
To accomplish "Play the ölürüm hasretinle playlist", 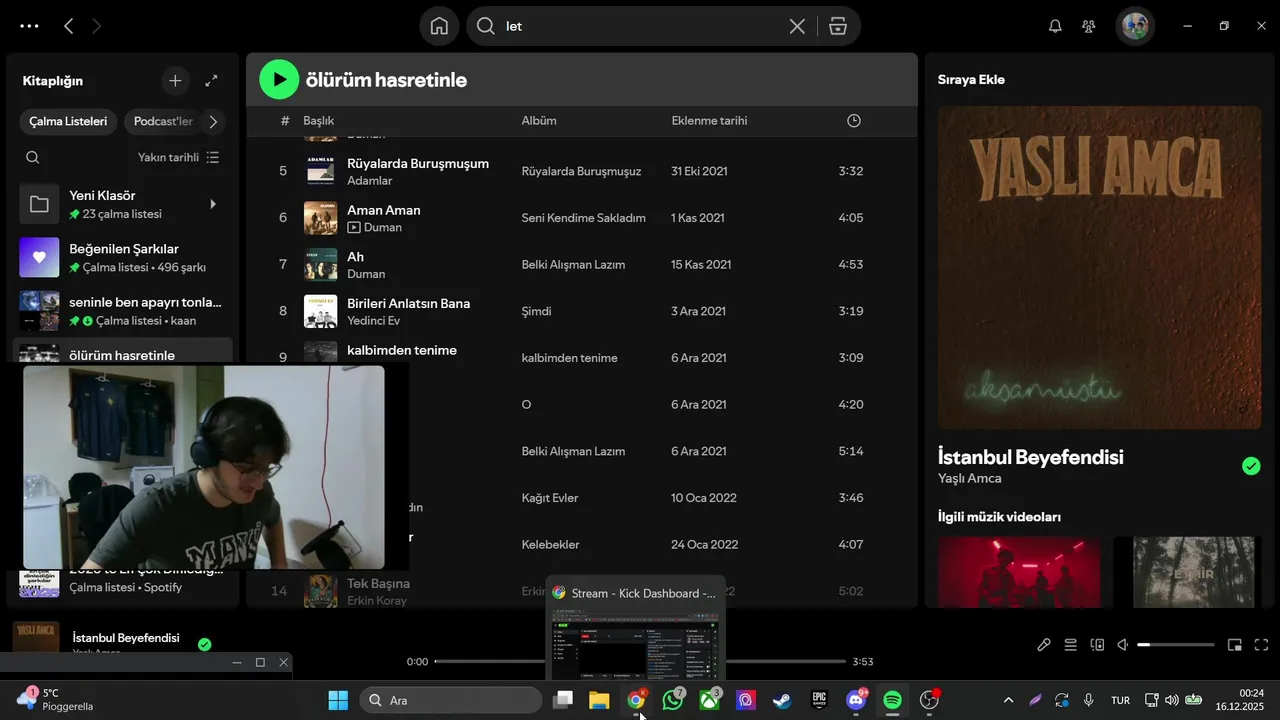I will [279, 80].
